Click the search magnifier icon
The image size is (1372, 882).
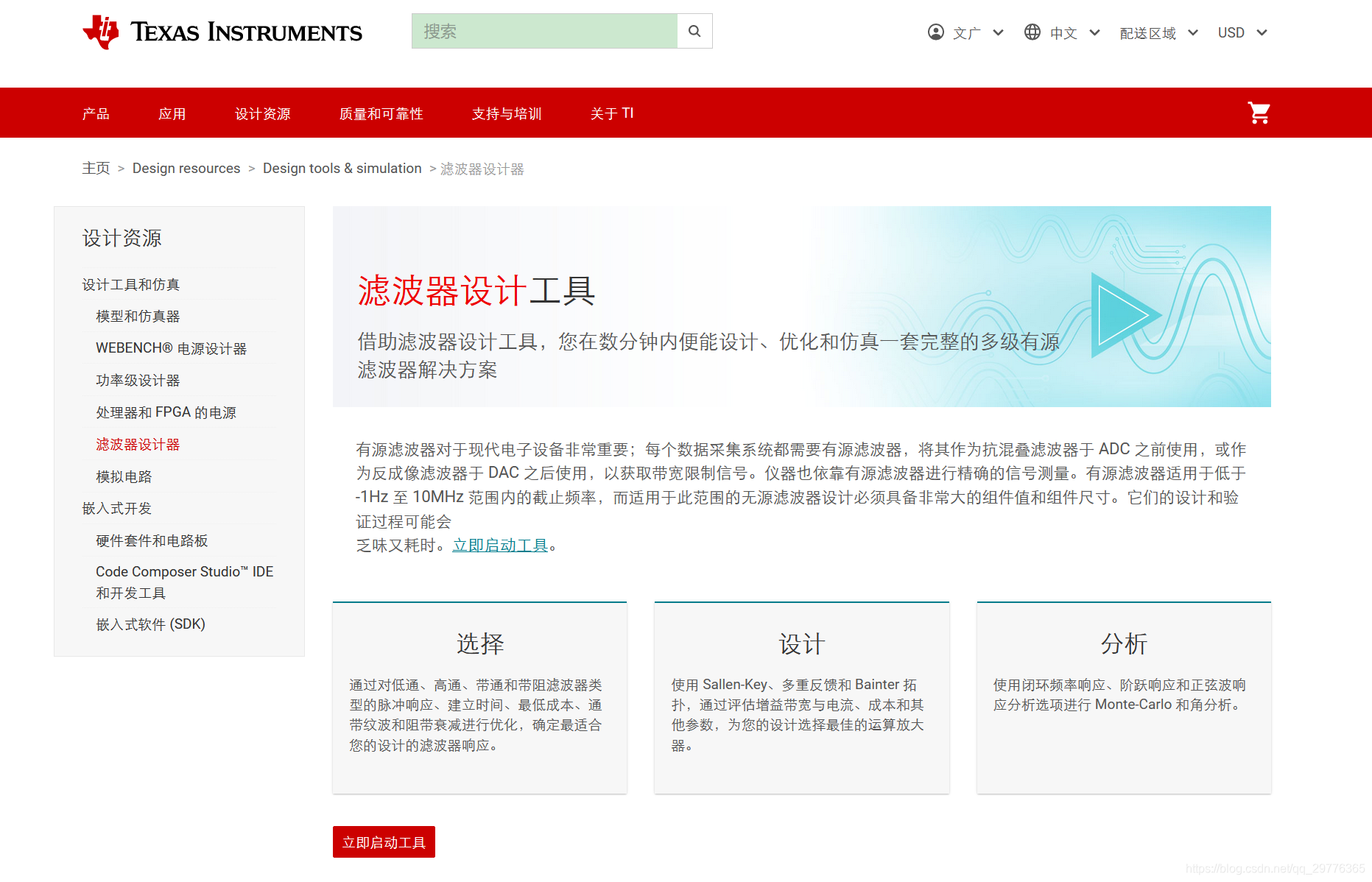click(x=694, y=31)
